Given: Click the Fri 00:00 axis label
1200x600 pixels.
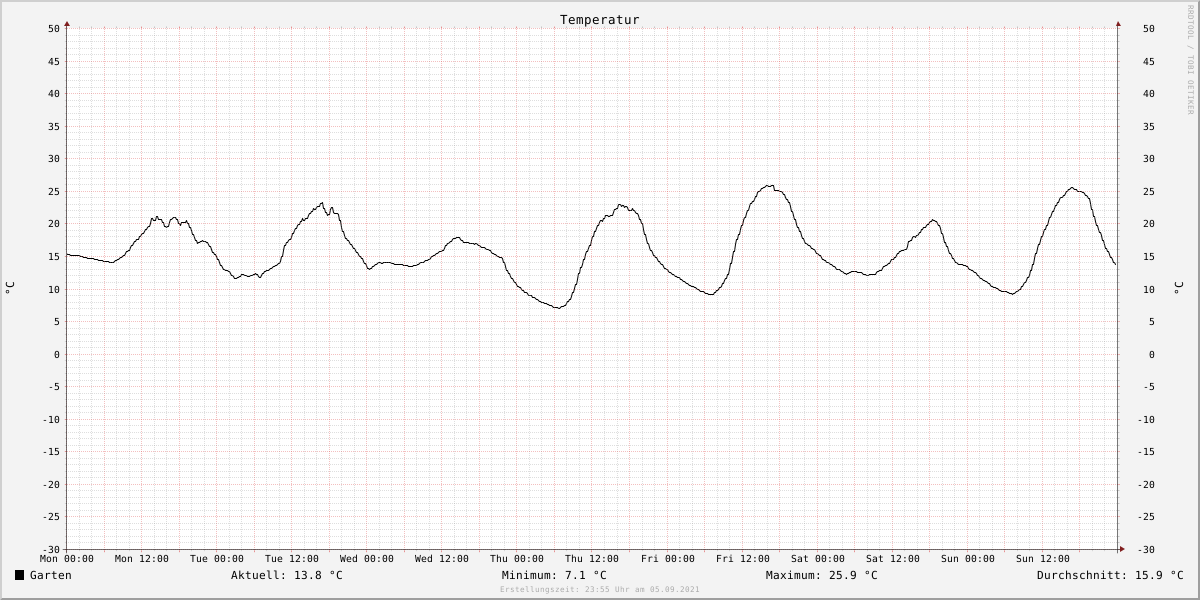Looking at the screenshot, I should [x=668, y=559].
